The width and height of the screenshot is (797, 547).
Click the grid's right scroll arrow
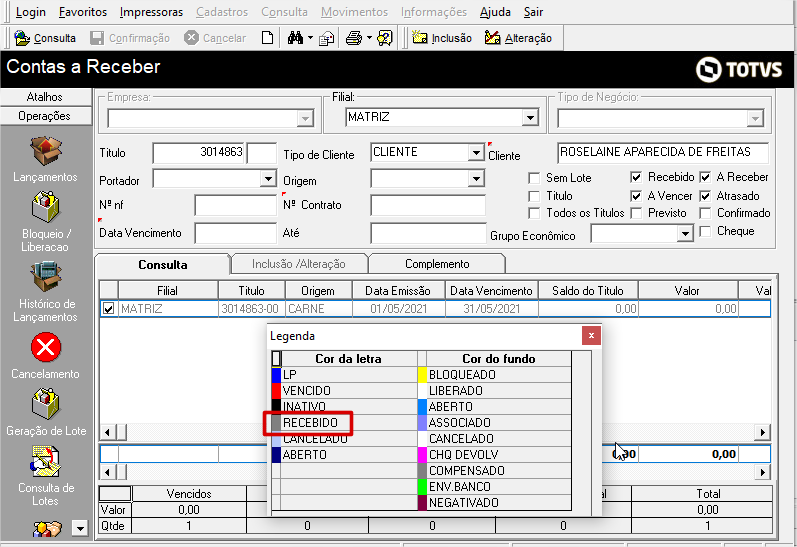tap(762, 432)
